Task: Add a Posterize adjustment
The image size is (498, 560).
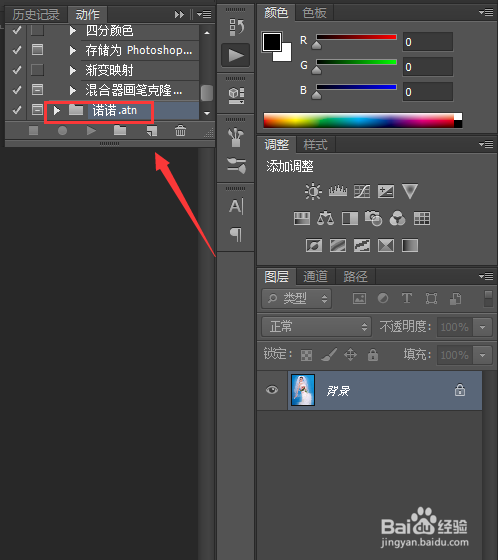Action: (338, 245)
